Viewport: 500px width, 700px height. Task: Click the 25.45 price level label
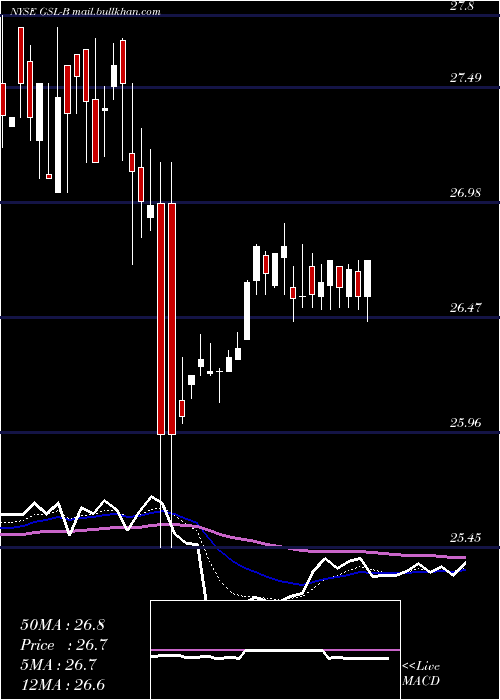pyautogui.click(x=466, y=538)
